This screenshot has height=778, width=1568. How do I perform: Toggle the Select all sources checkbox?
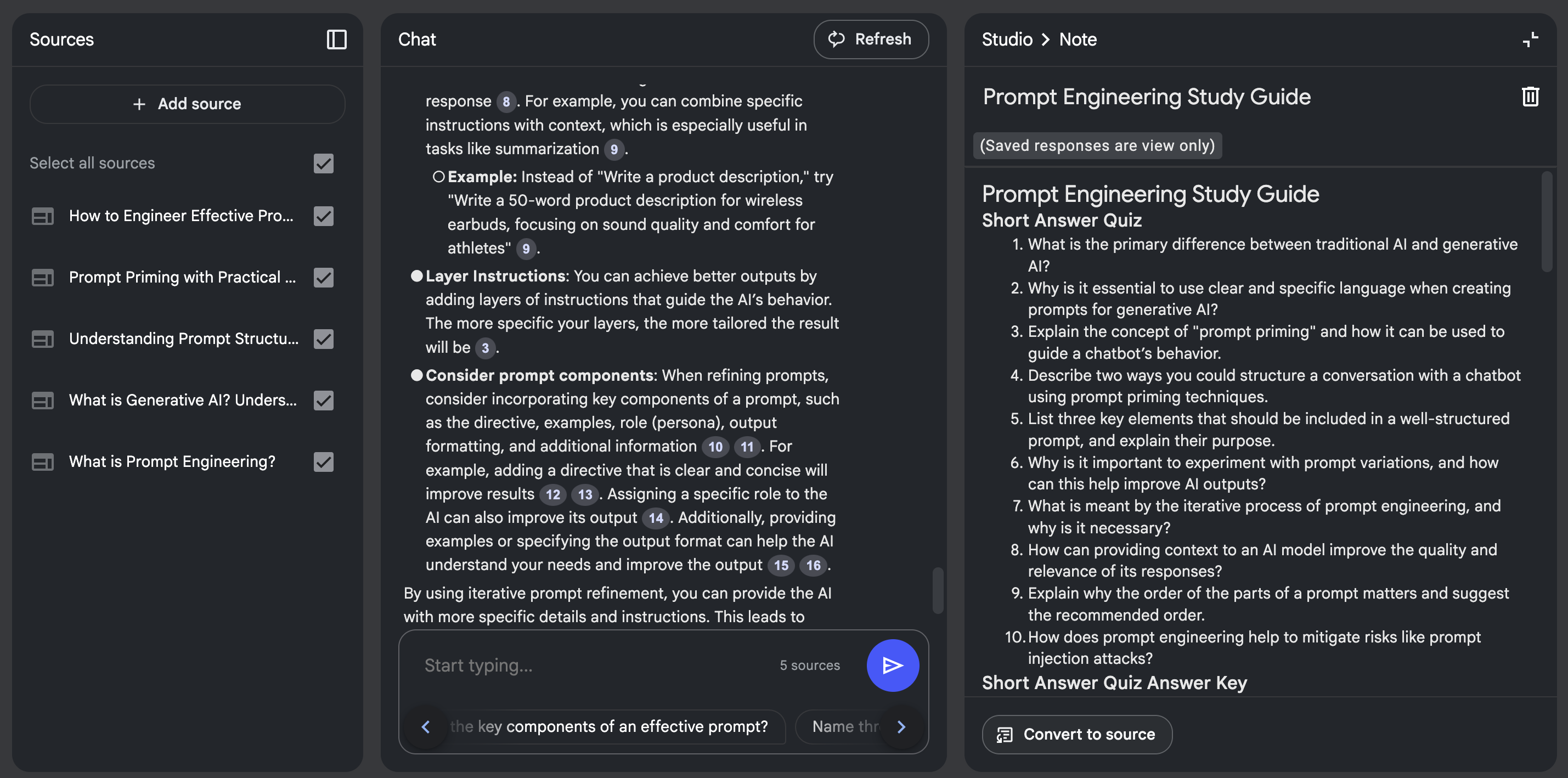coord(324,163)
